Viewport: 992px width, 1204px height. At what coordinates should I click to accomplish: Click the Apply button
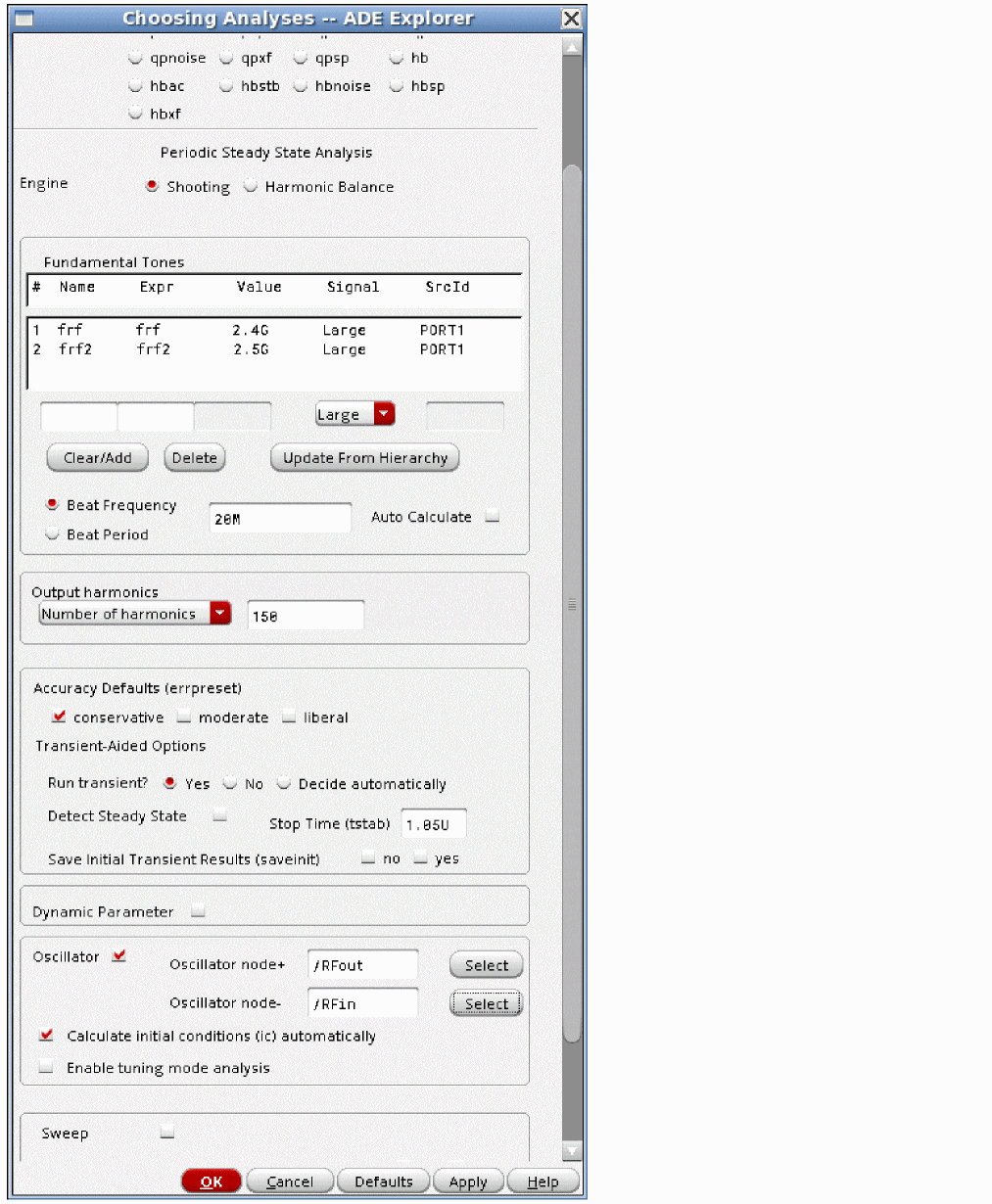pos(468,1181)
